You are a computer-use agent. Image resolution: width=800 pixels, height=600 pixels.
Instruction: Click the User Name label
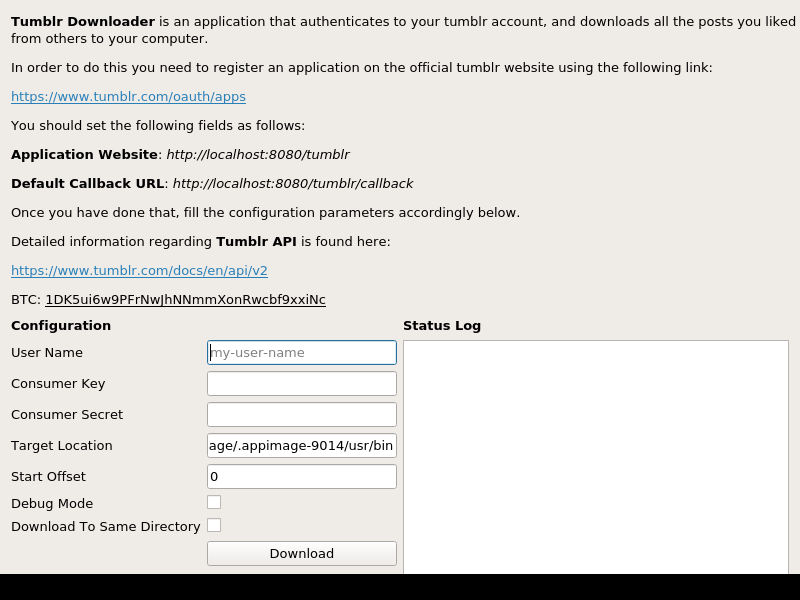(47, 353)
